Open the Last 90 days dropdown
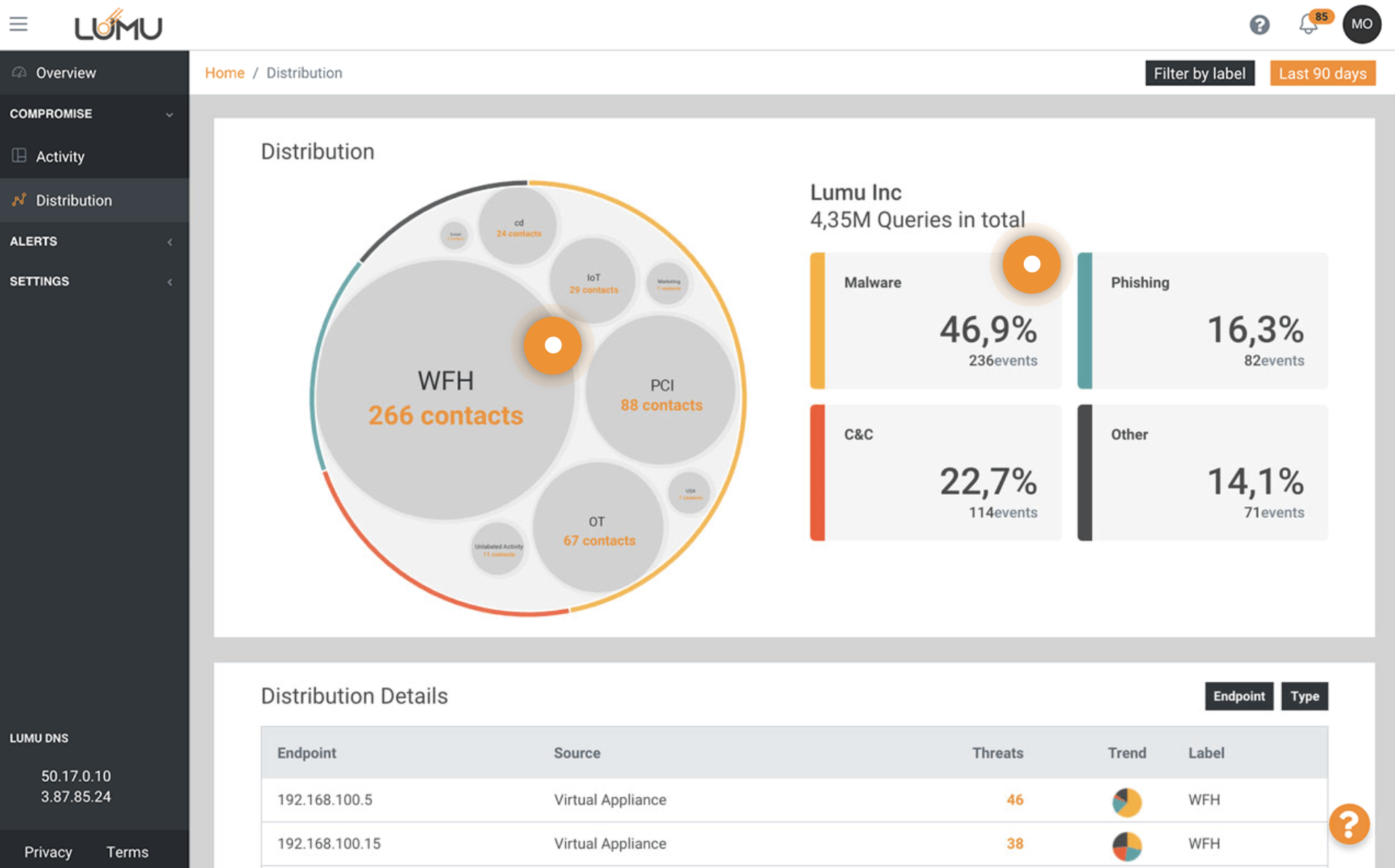Screen dimensions: 1395x868 click(x=1322, y=73)
